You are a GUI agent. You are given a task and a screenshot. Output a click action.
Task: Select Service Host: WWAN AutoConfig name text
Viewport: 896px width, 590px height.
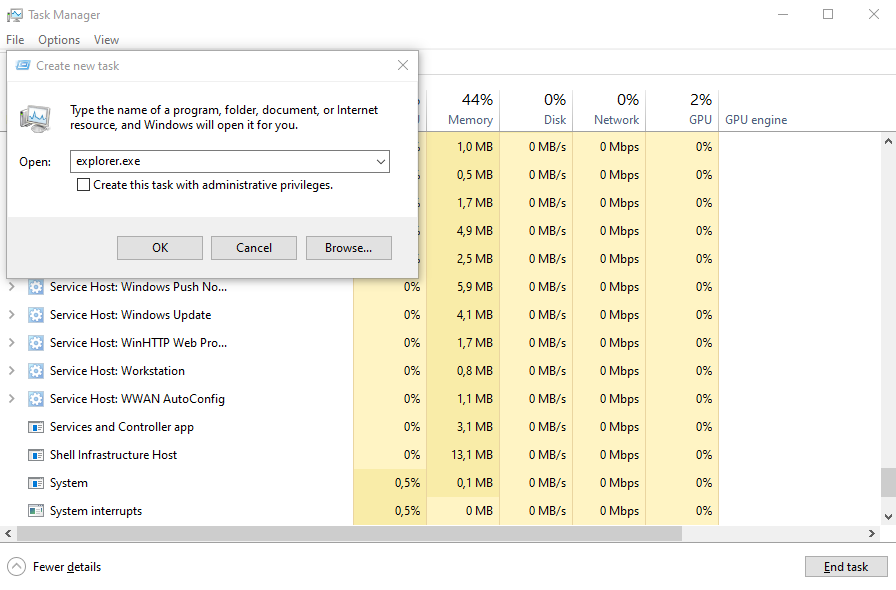[137, 399]
